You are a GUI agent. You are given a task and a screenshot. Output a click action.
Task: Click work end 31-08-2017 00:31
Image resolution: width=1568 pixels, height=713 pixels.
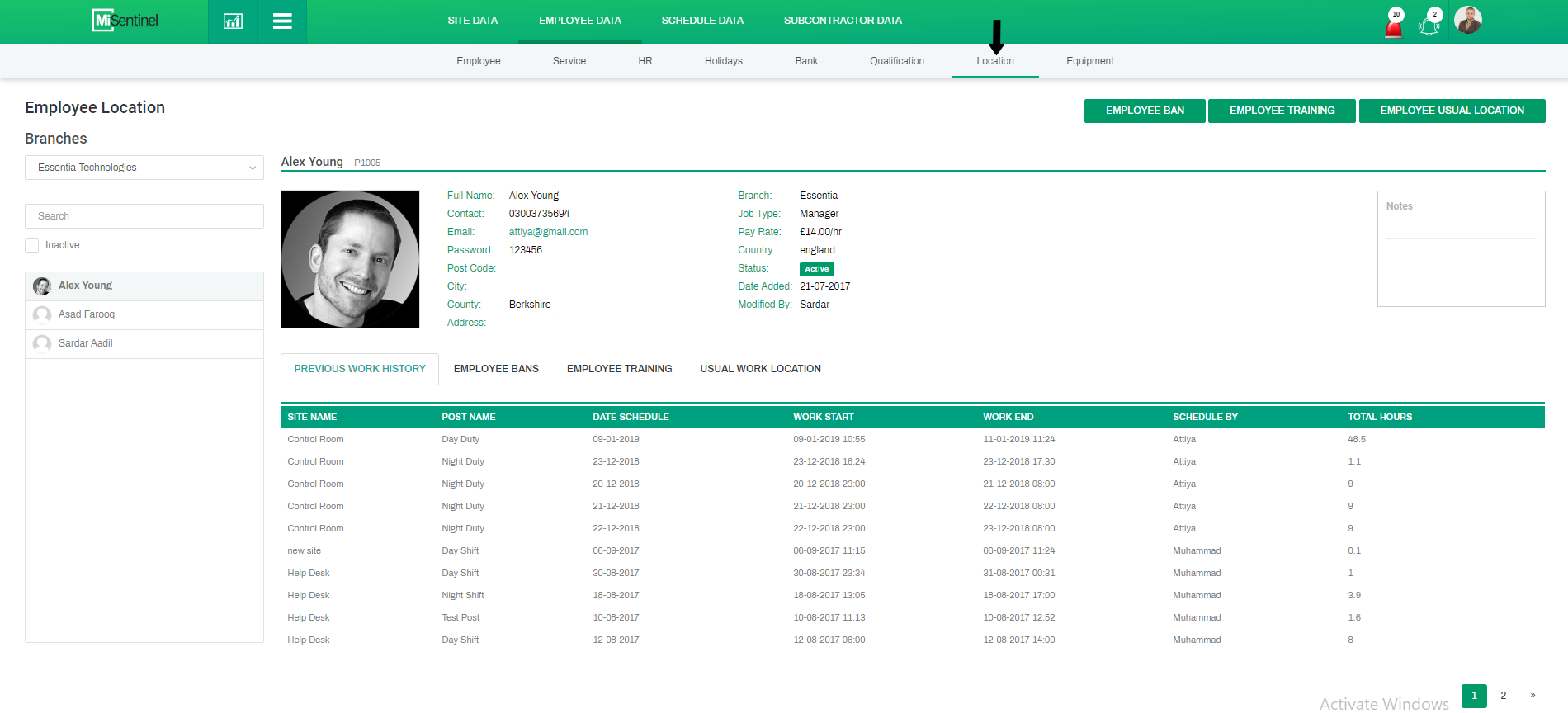tap(1018, 573)
